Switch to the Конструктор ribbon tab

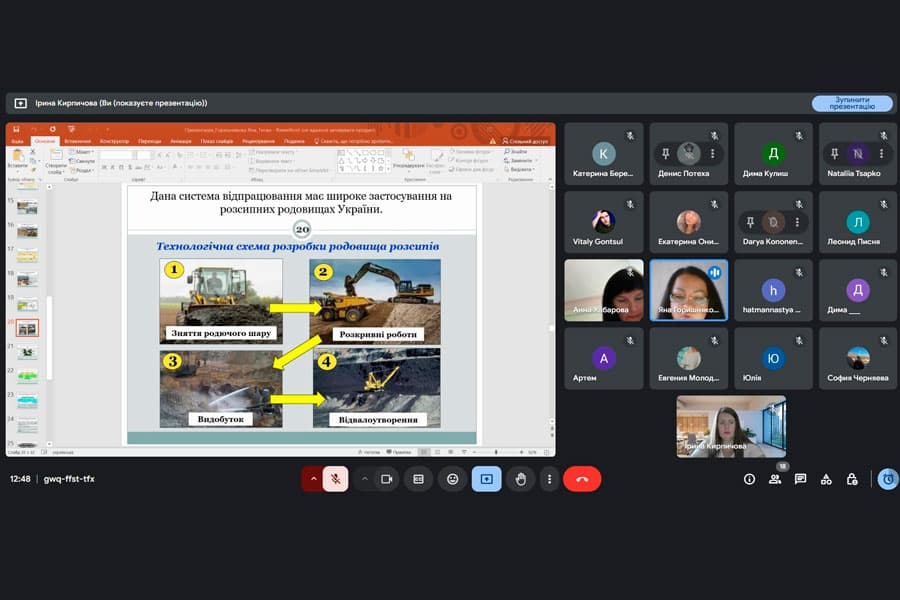point(113,141)
